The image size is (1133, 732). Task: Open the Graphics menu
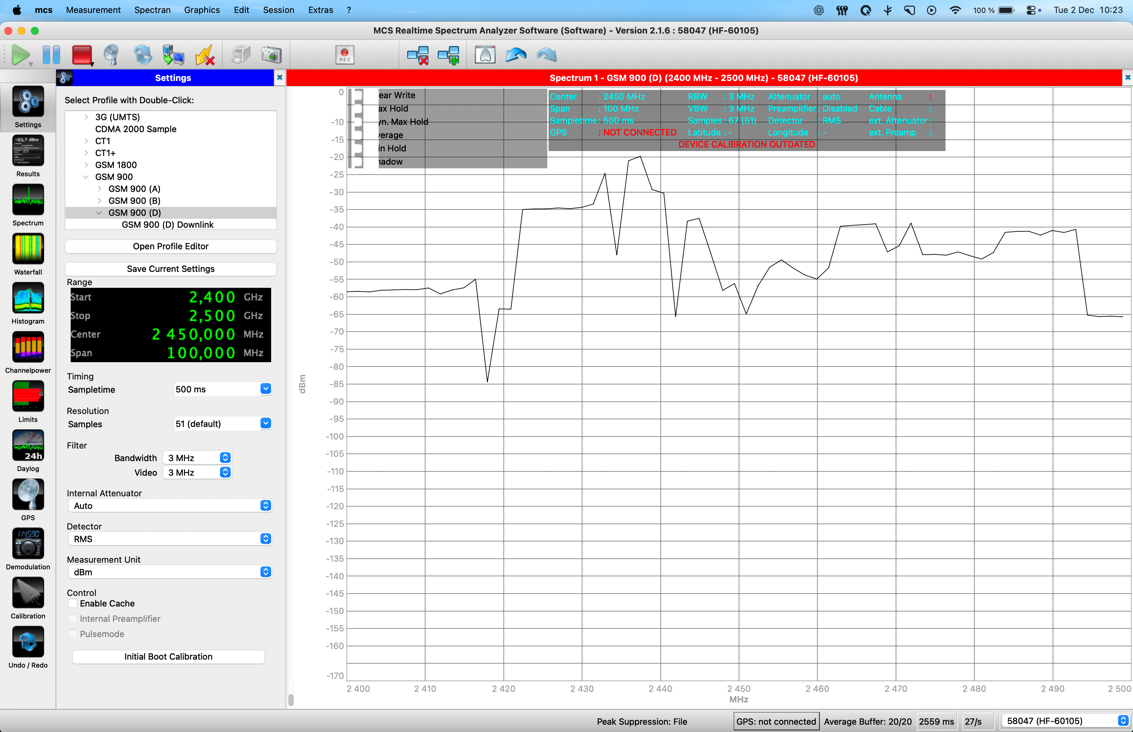click(x=201, y=10)
